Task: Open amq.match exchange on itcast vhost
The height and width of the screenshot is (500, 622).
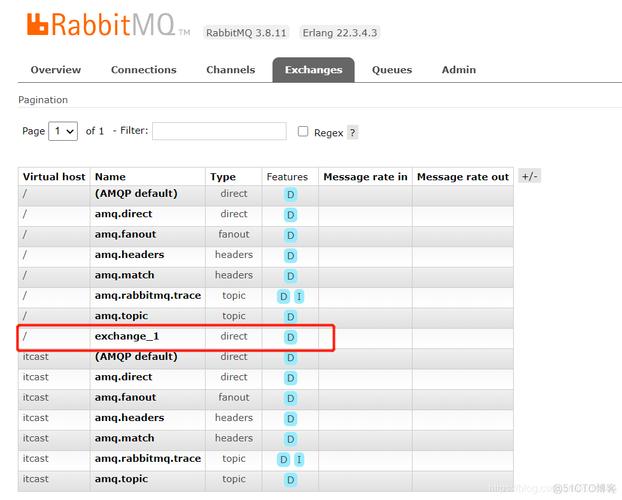Action: [x=125, y=438]
